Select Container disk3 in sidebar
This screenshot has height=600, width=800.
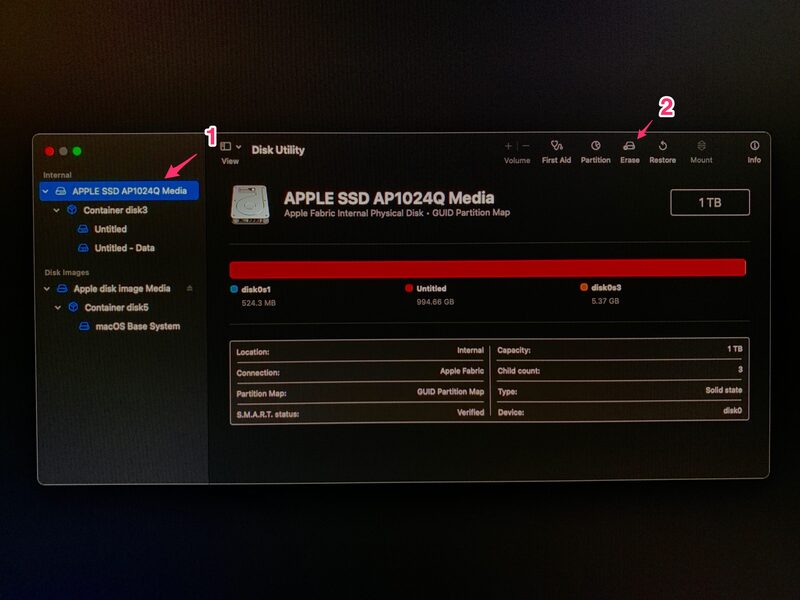coord(115,210)
